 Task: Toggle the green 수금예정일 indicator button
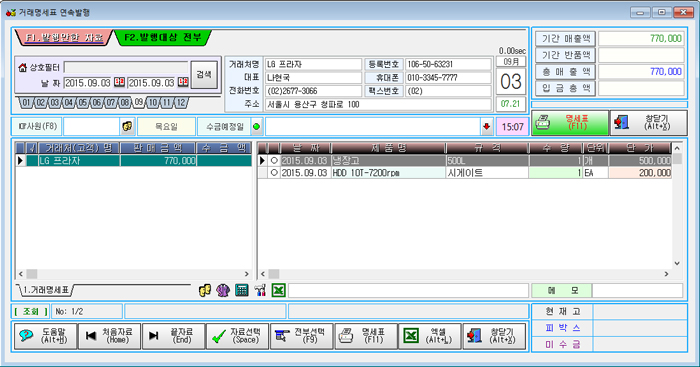257,127
